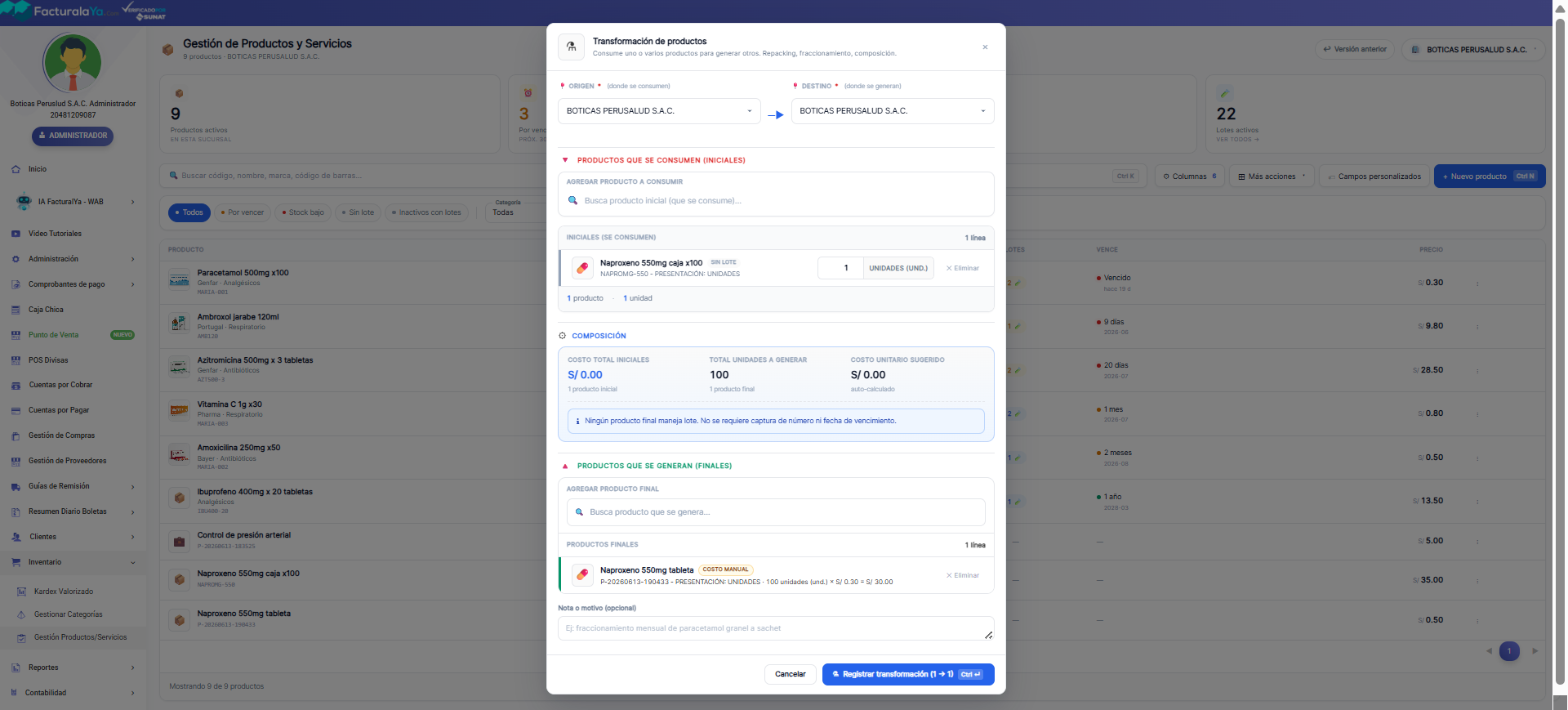Expand Comprobantes de pago sidebar menu
The width and height of the screenshot is (1568, 710).
click(x=73, y=284)
